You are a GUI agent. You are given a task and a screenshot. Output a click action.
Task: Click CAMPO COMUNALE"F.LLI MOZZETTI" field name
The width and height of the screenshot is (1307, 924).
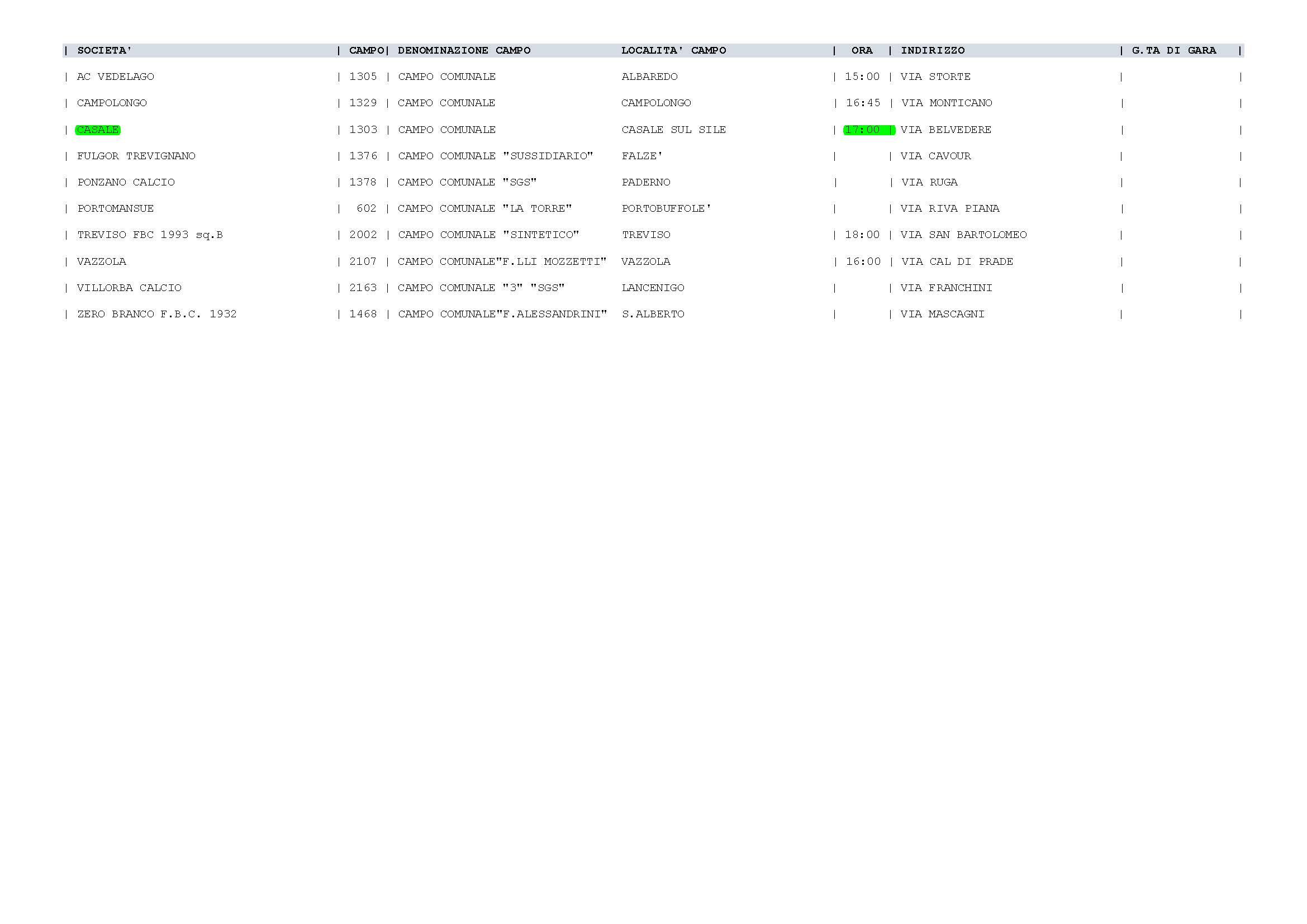502,261
